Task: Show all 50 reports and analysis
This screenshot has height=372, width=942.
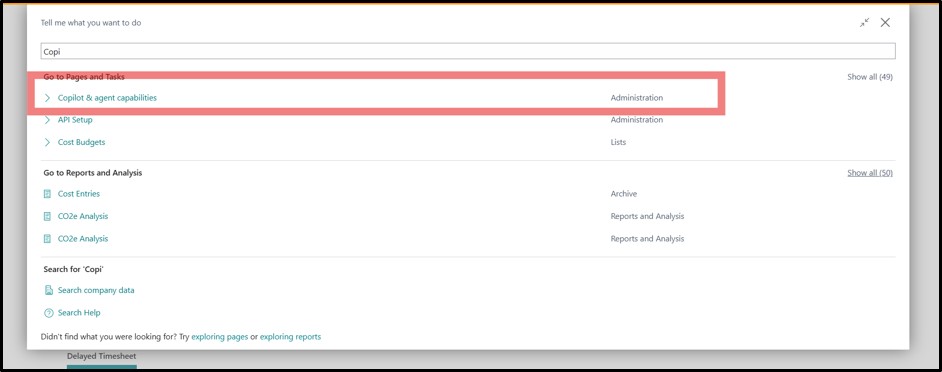Action: (870, 172)
